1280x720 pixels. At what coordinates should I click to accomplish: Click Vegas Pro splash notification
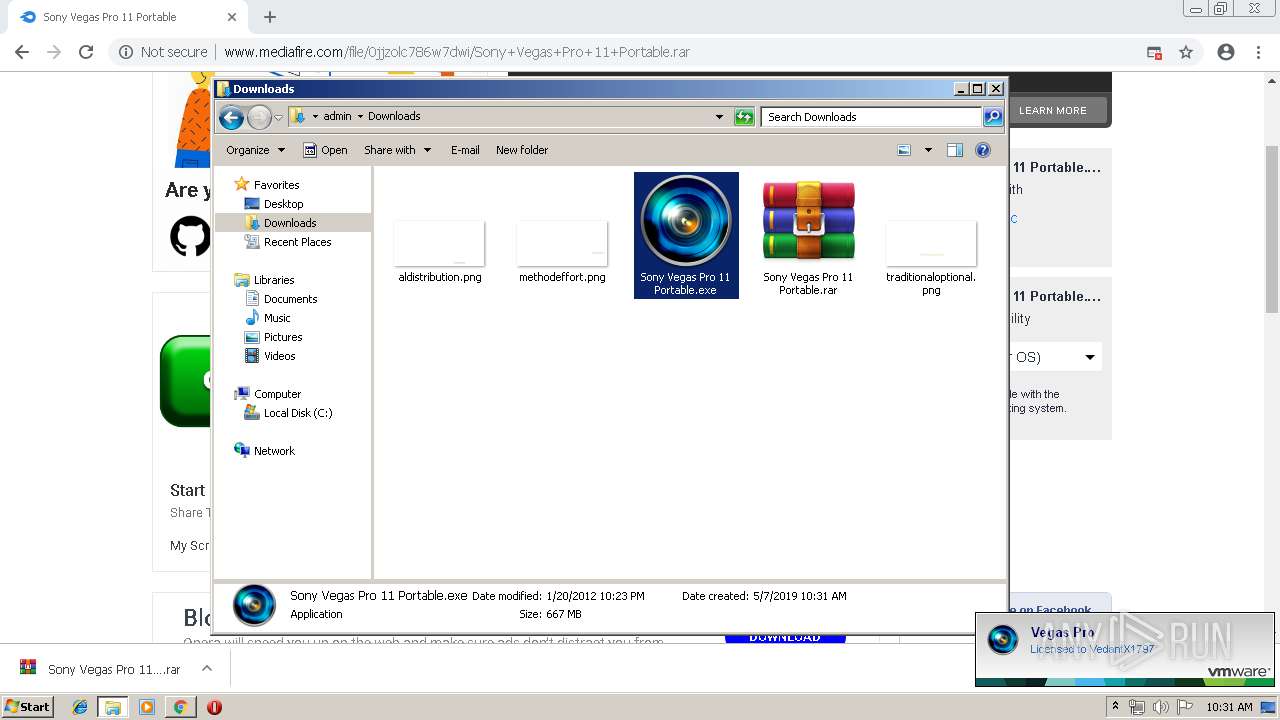point(1125,649)
